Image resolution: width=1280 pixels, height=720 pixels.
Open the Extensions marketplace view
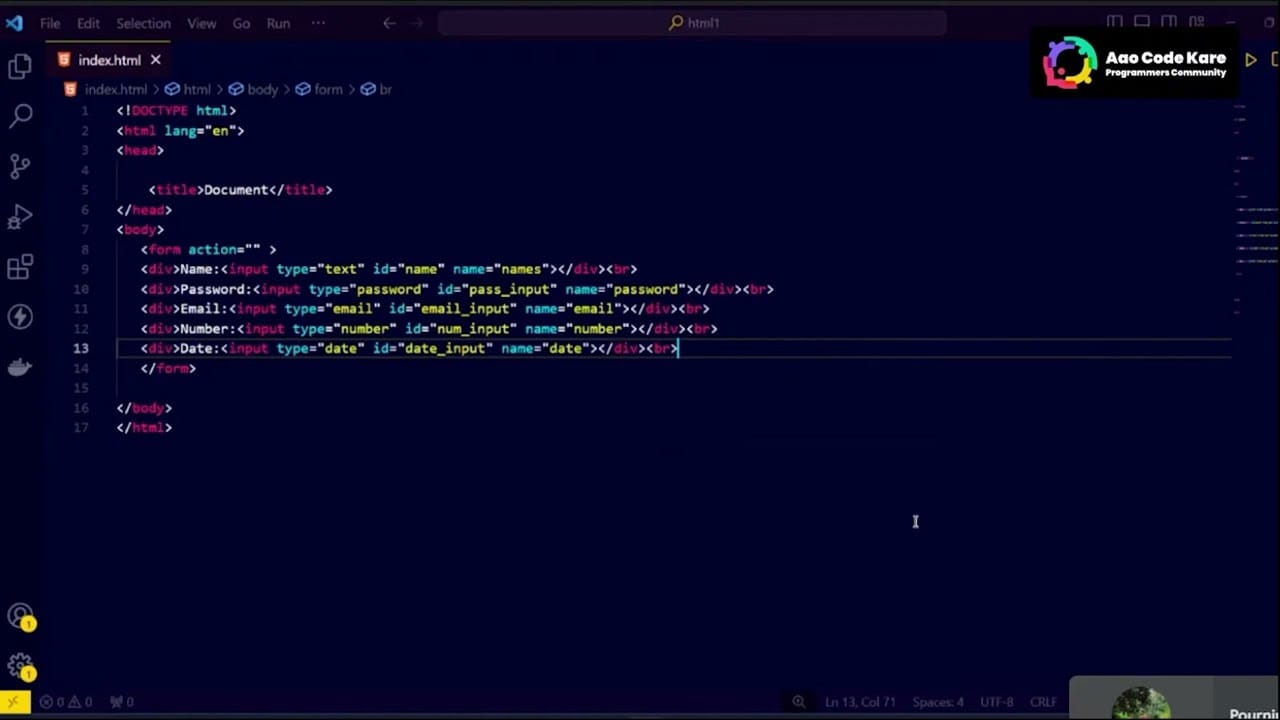point(20,267)
